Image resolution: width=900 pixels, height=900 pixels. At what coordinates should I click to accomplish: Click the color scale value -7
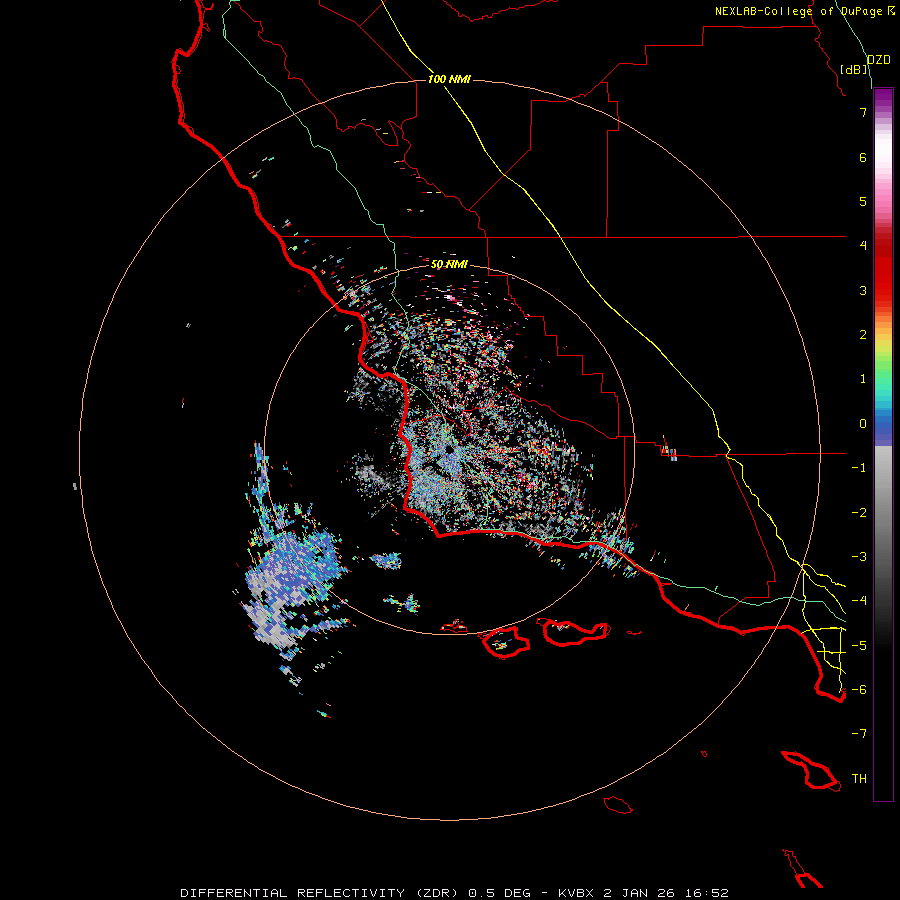pos(859,734)
